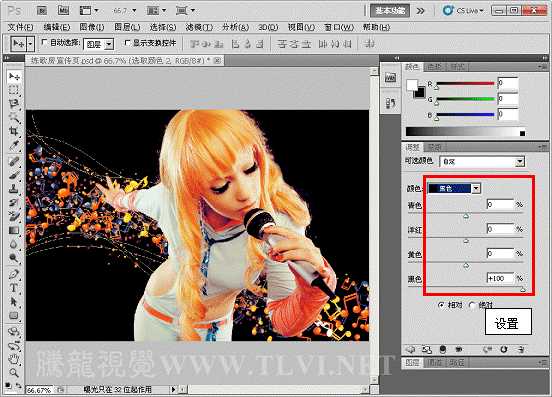This screenshot has width=552, height=397.
Task: Select the Hand tool
Action: tap(14, 359)
